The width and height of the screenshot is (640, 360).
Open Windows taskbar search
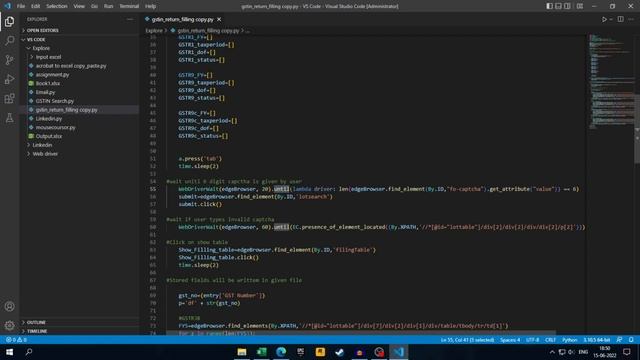[x=29, y=352]
